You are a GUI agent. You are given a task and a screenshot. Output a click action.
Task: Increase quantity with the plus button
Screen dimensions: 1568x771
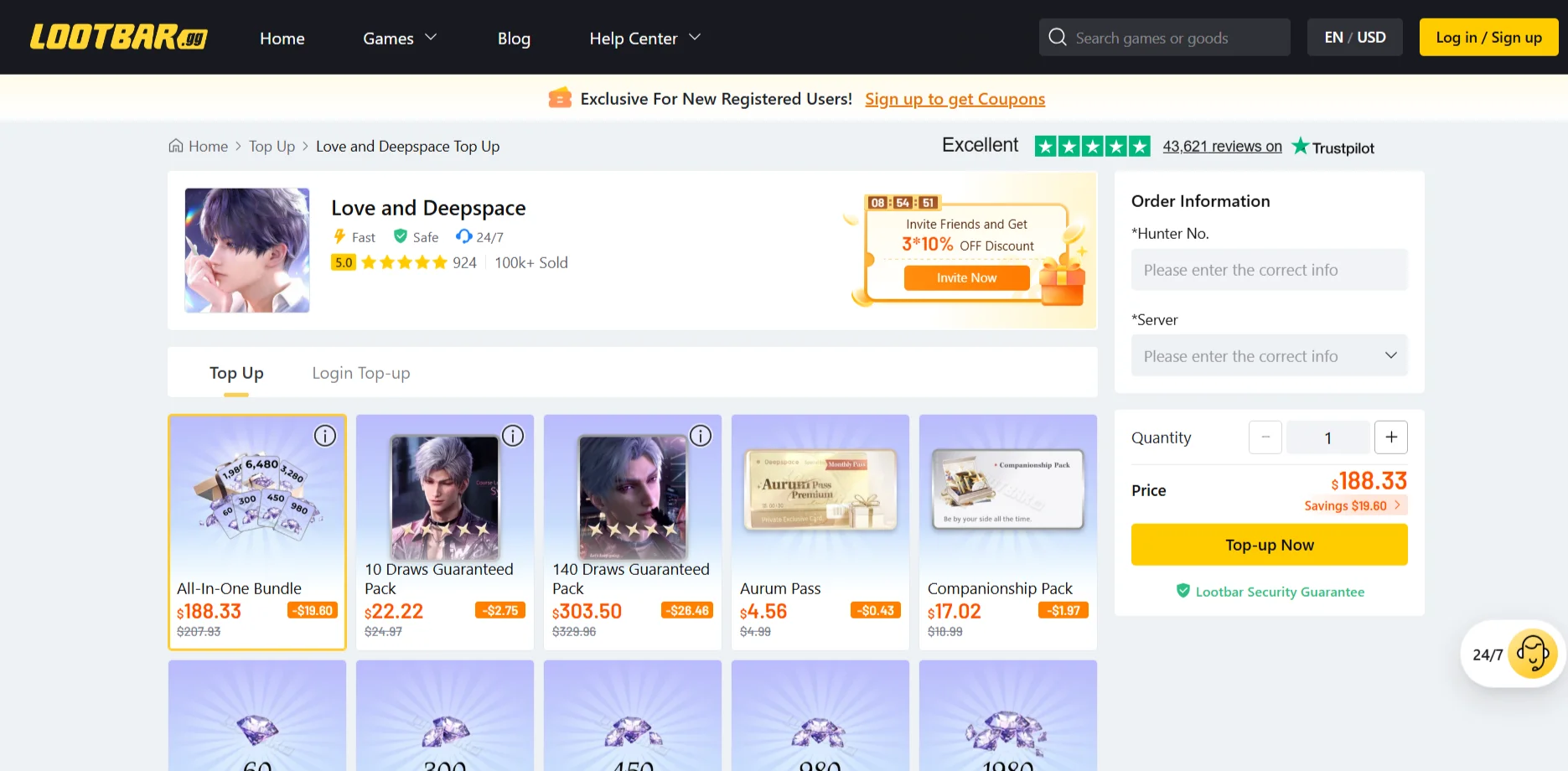(1391, 437)
